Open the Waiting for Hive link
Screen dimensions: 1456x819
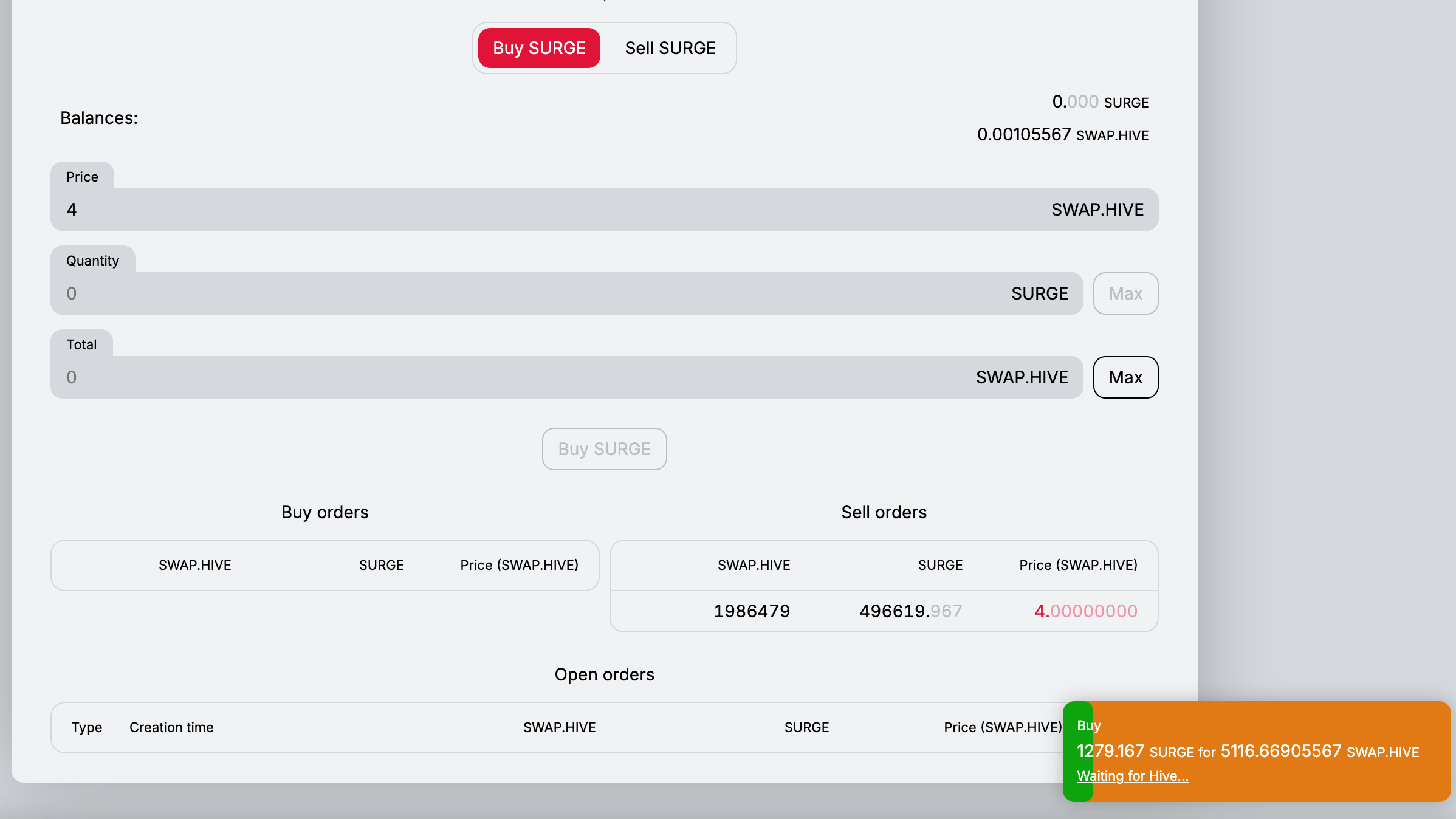tap(1133, 776)
